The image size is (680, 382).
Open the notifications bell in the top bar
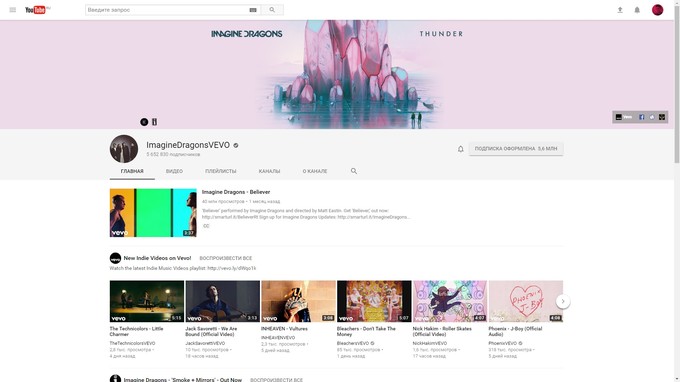pyautogui.click(x=637, y=10)
